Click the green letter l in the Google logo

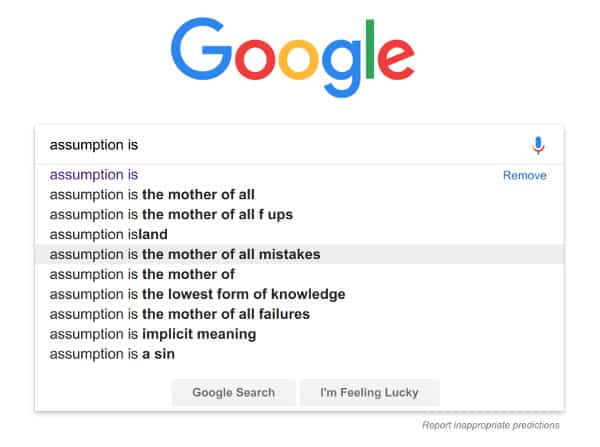point(369,50)
